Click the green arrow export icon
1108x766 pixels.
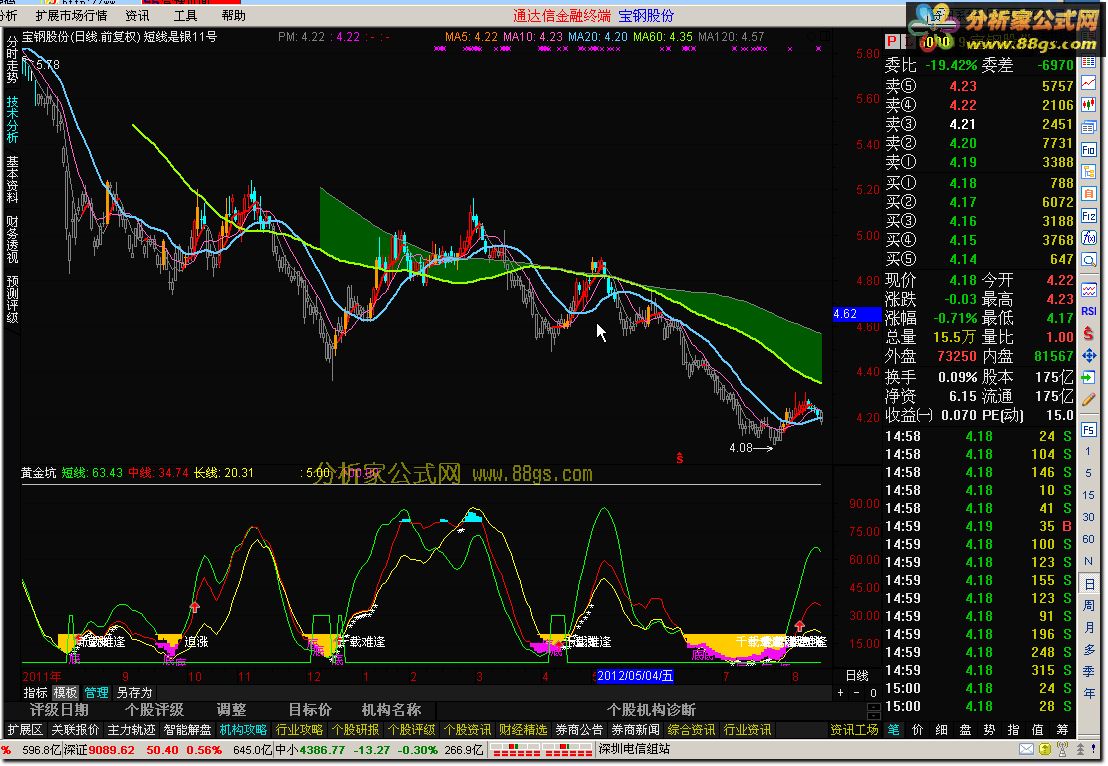(1089, 377)
